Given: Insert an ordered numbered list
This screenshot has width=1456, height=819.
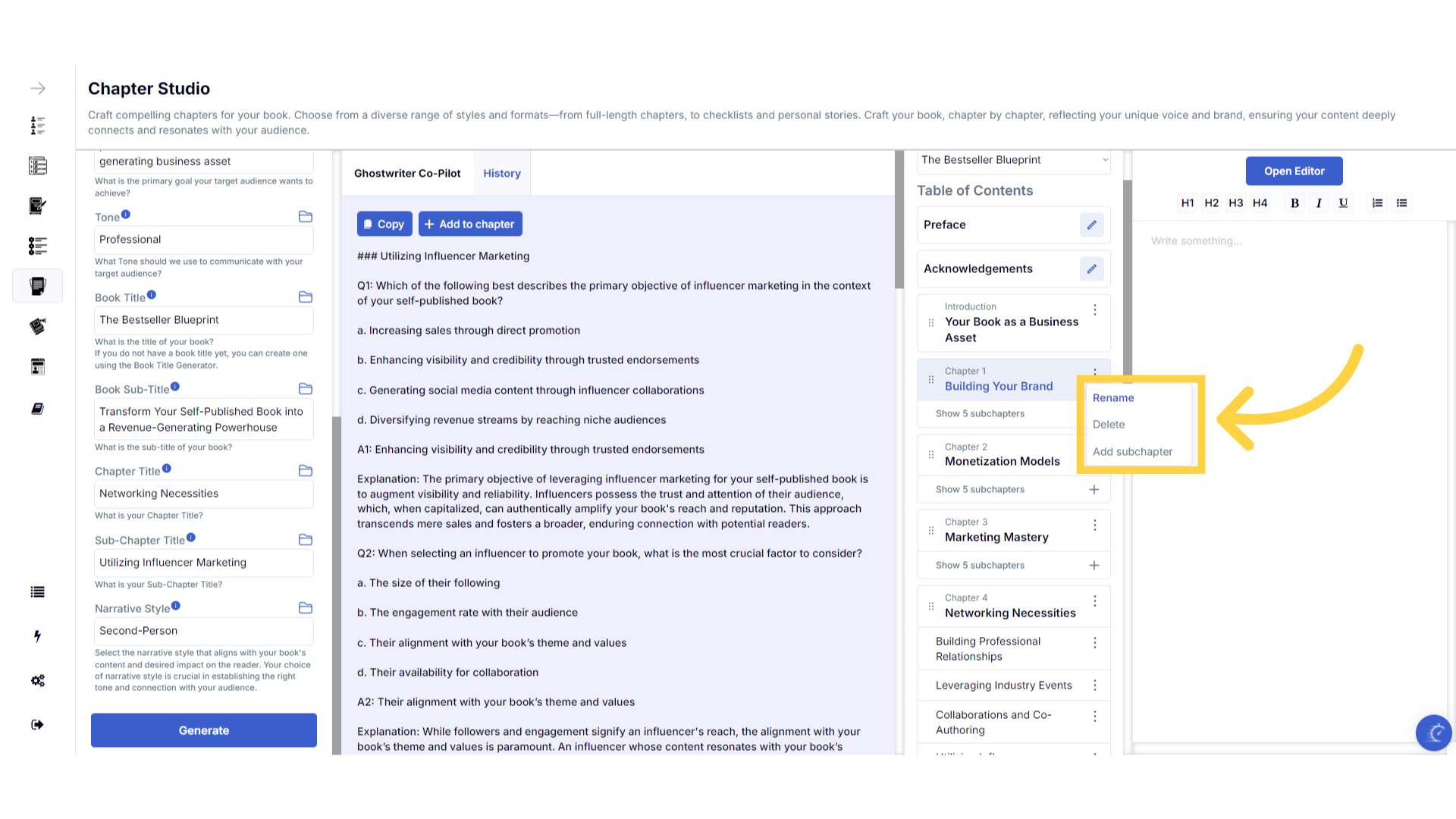Looking at the screenshot, I should (x=1377, y=202).
